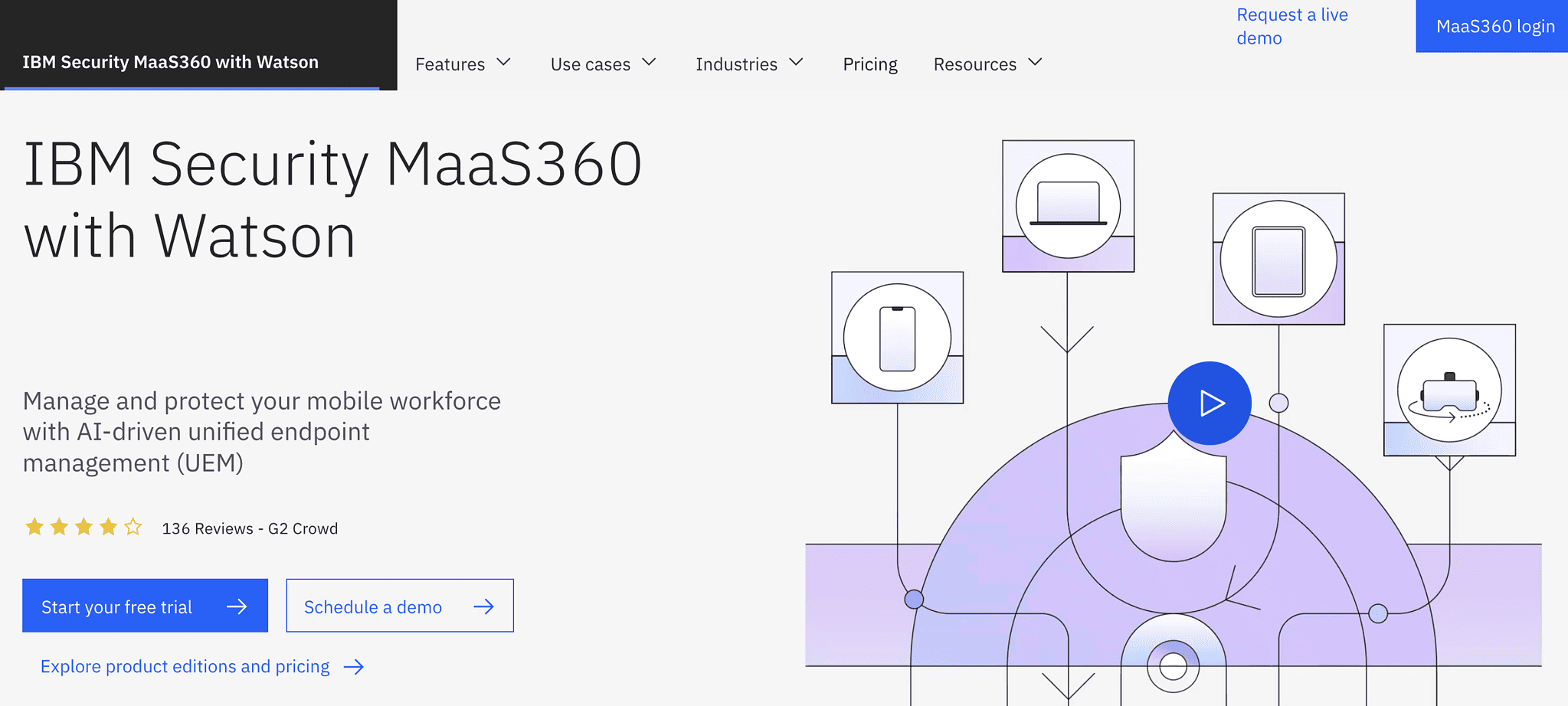Go to the Pricing page
1568x706 pixels.
869,64
